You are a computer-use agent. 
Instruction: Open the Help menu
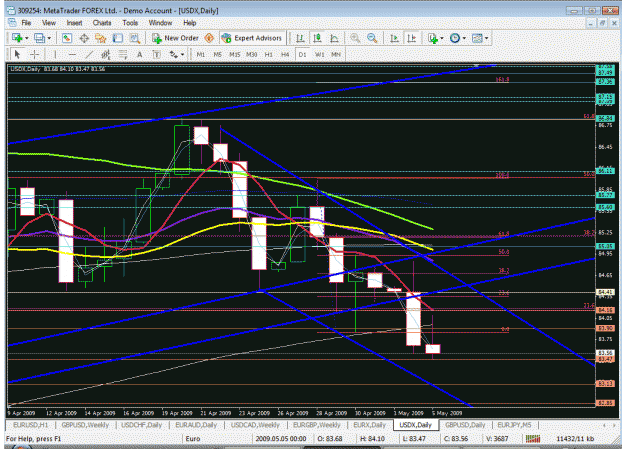(x=190, y=23)
